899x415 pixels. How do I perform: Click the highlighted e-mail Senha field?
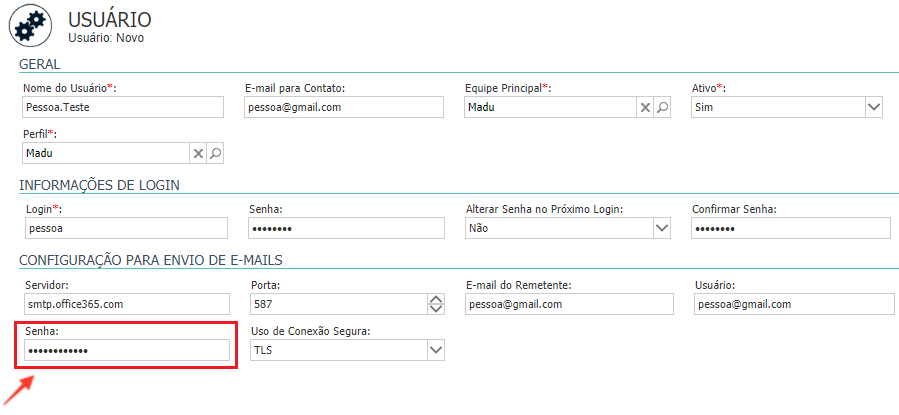[x=126, y=350]
